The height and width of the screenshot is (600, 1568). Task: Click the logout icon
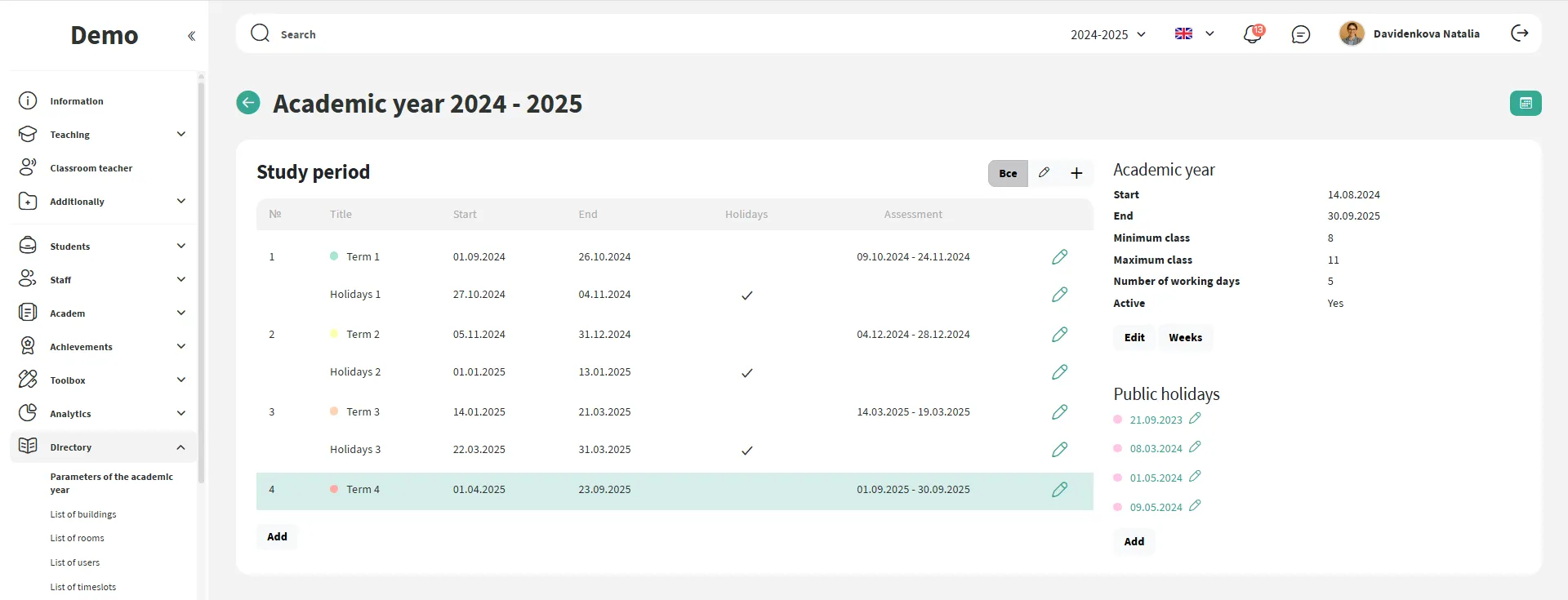click(x=1519, y=33)
